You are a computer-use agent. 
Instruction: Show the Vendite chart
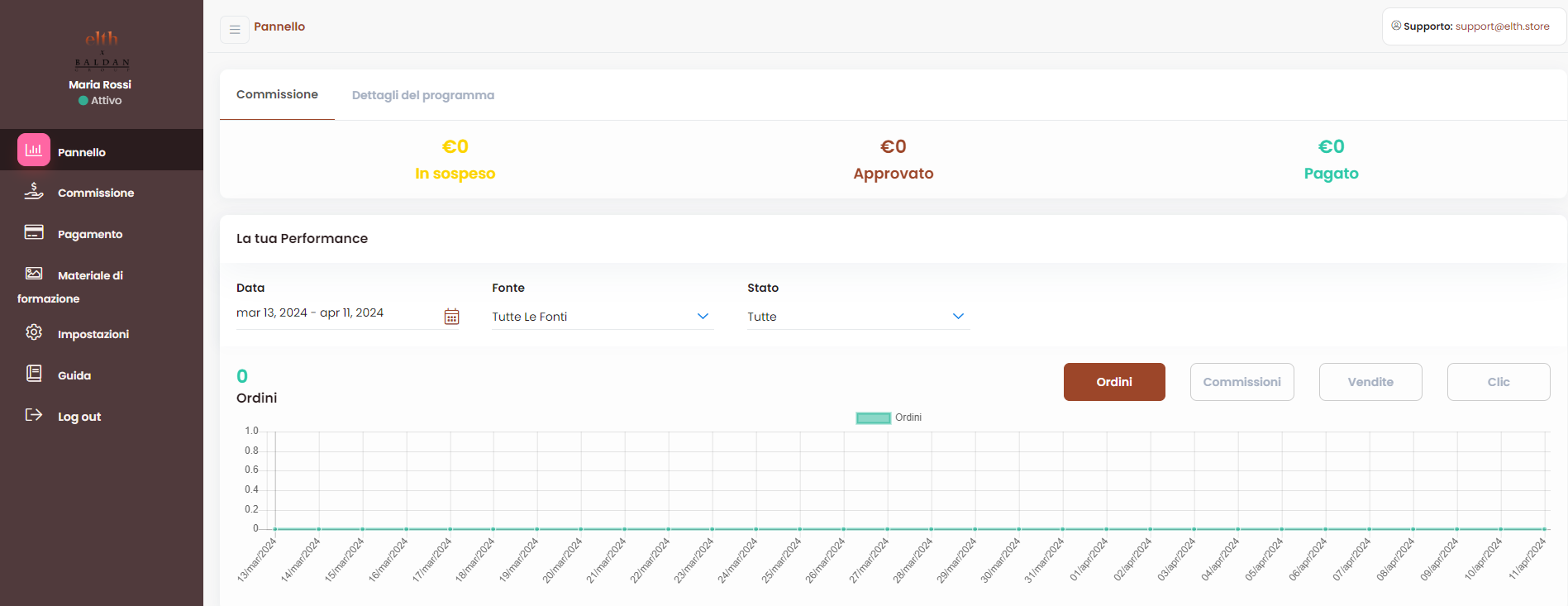pos(1370,382)
